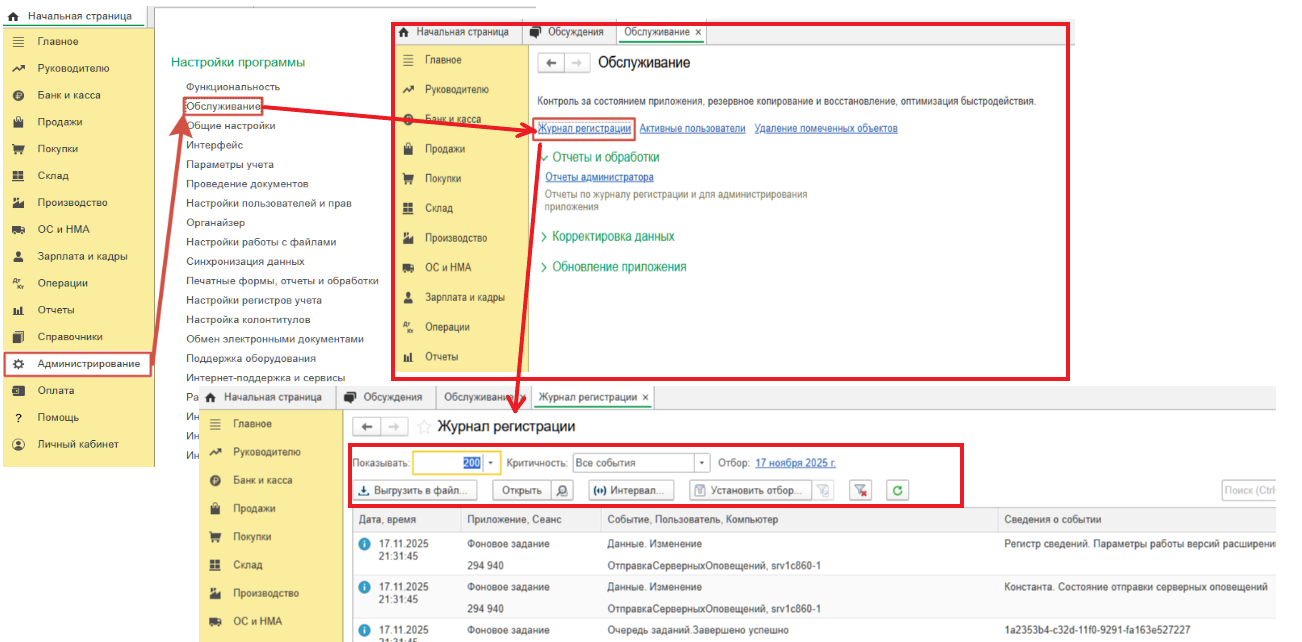The height and width of the screenshot is (642, 1302).
Task: Open the Активные пользователи link
Action: pyautogui.click(x=692, y=128)
